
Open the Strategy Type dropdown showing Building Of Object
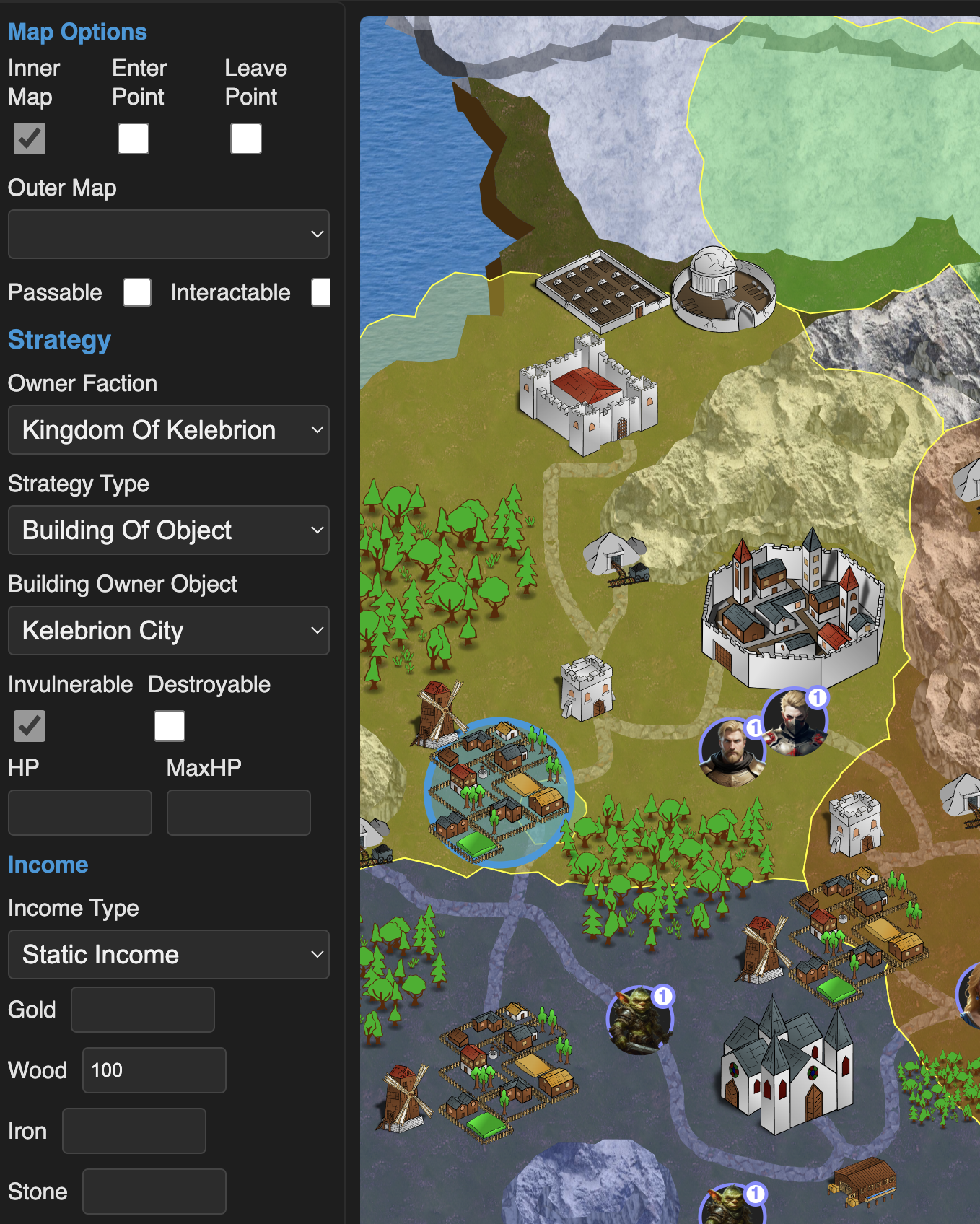click(x=169, y=530)
